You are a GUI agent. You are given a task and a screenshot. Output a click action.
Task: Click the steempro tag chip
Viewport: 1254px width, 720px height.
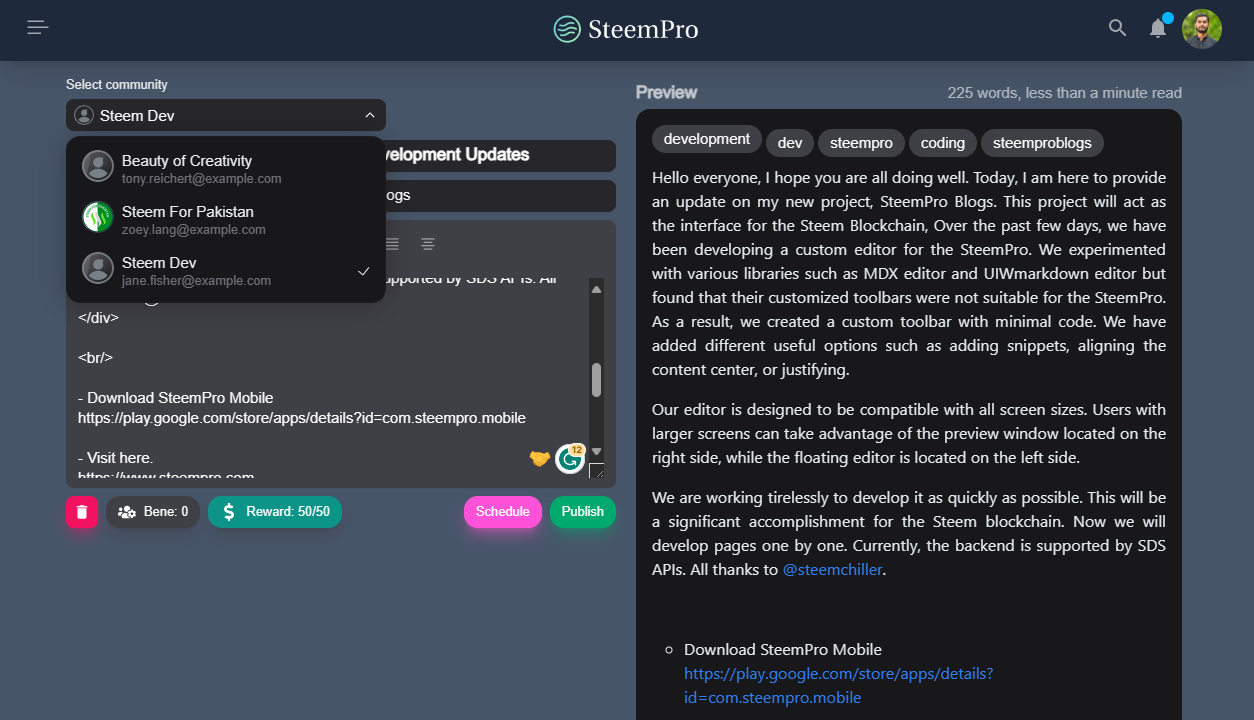[x=861, y=143]
